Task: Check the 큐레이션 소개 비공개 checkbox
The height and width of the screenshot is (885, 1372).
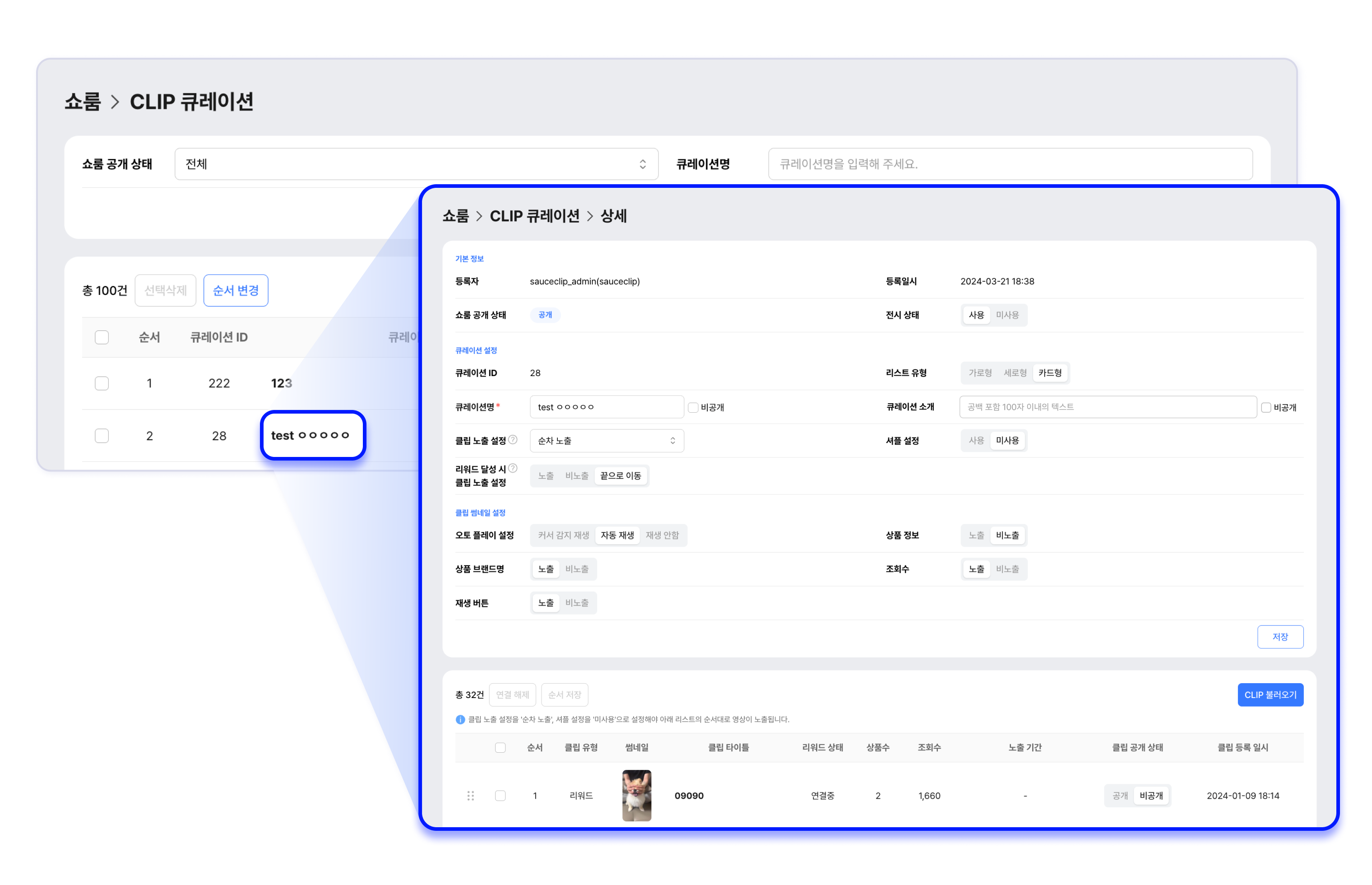Action: pos(1266,407)
